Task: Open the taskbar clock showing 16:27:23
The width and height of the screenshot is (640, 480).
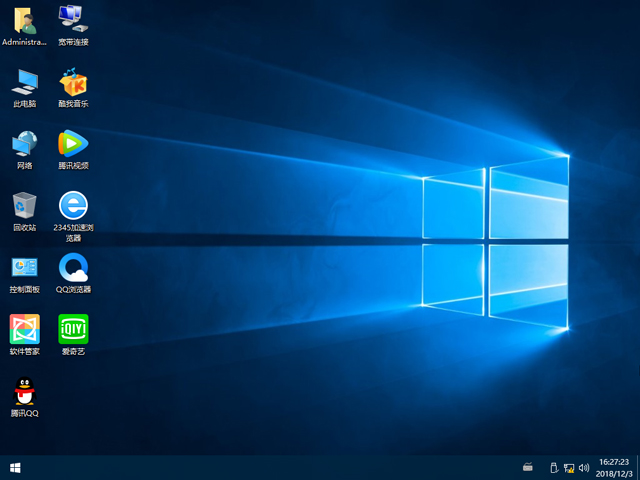Action: (612, 467)
